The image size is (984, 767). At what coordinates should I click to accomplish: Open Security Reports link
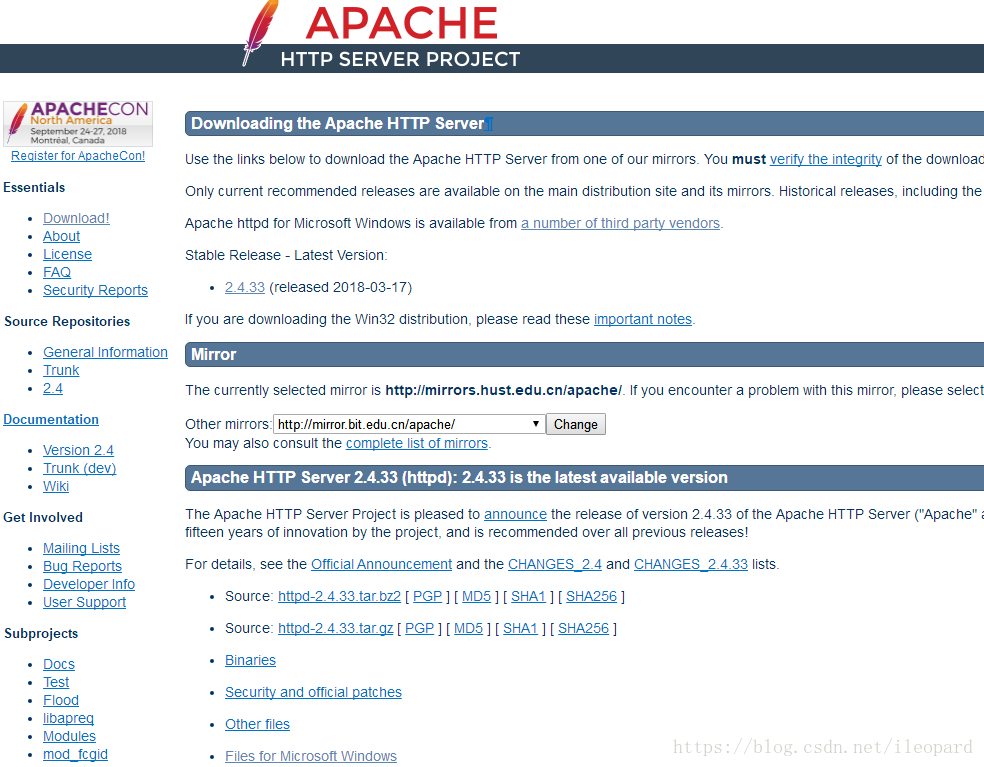point(95,290)
